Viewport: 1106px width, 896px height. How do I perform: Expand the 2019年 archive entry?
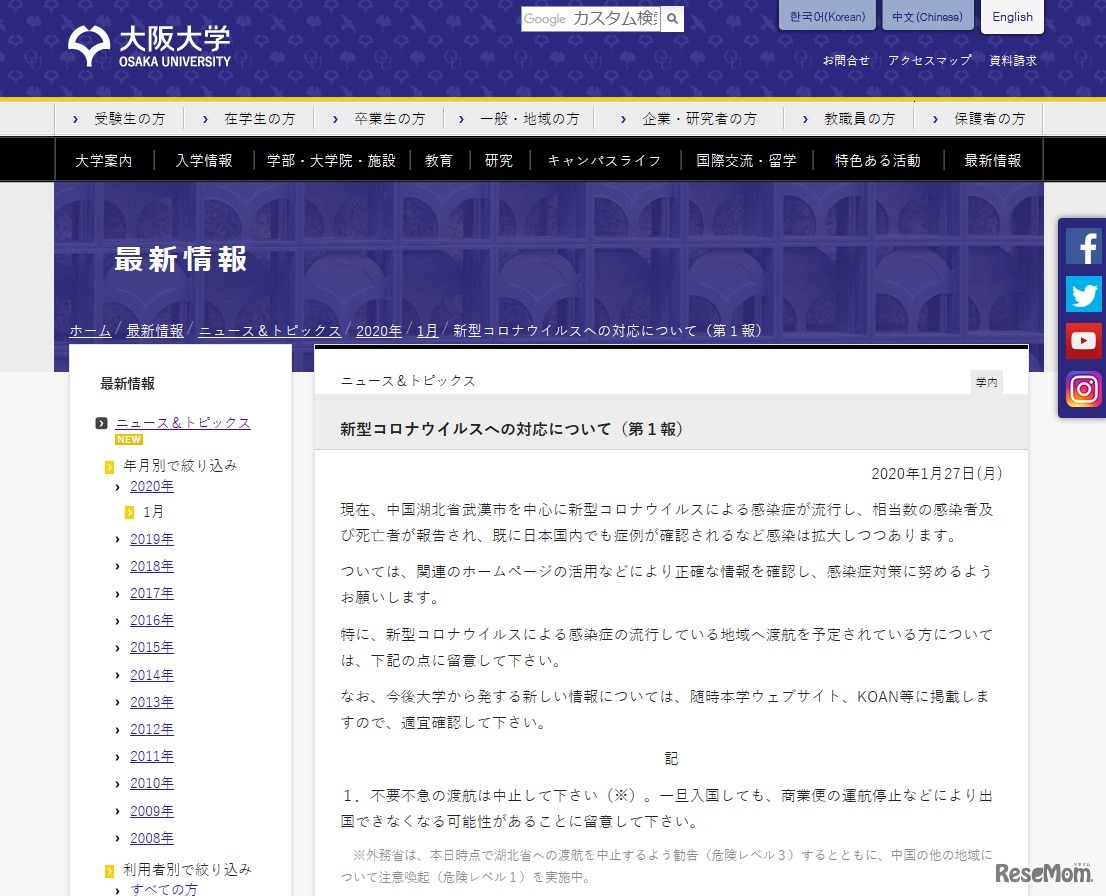click(152, 538)
